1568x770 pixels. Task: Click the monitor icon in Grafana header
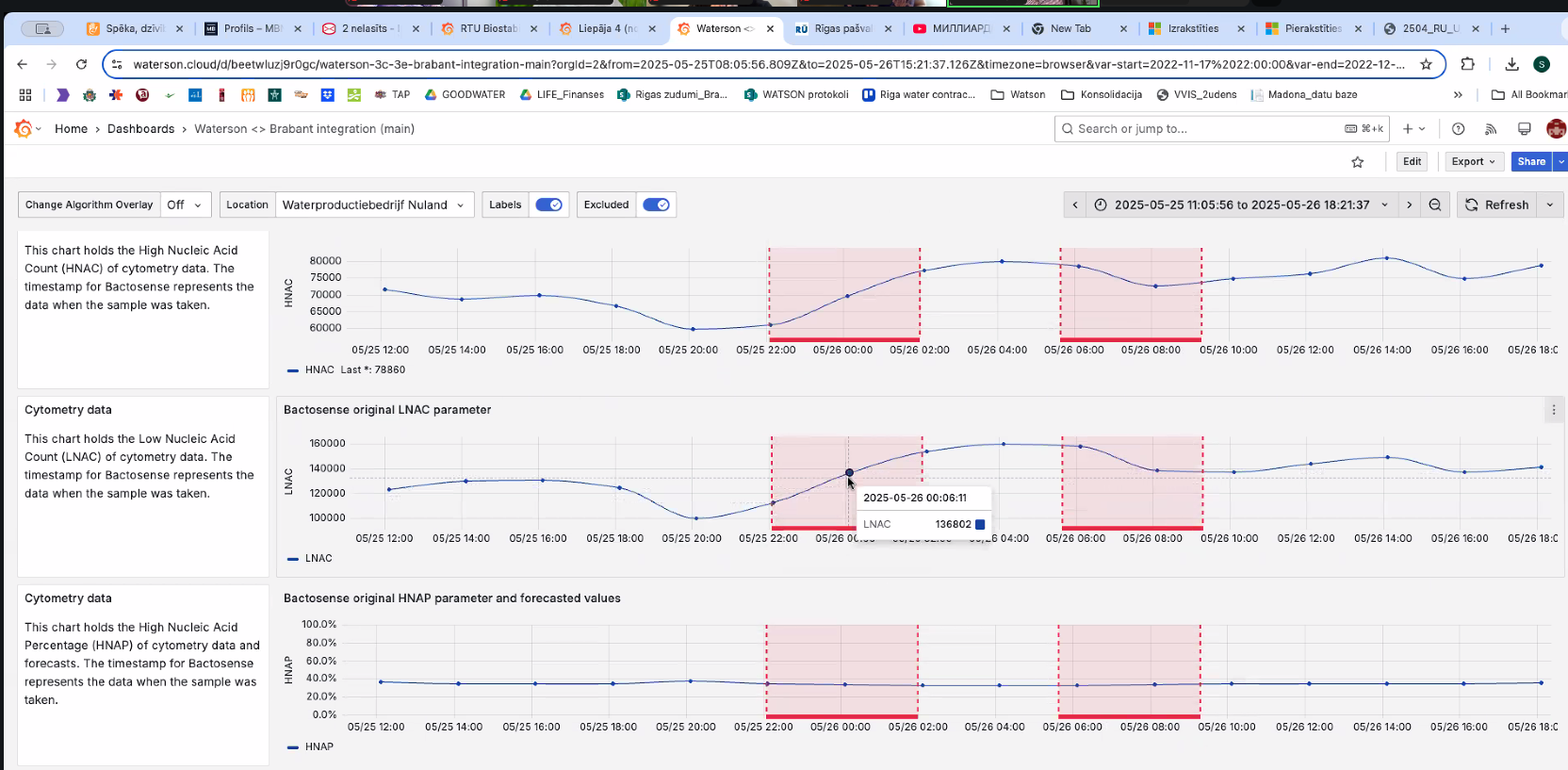1524,129
